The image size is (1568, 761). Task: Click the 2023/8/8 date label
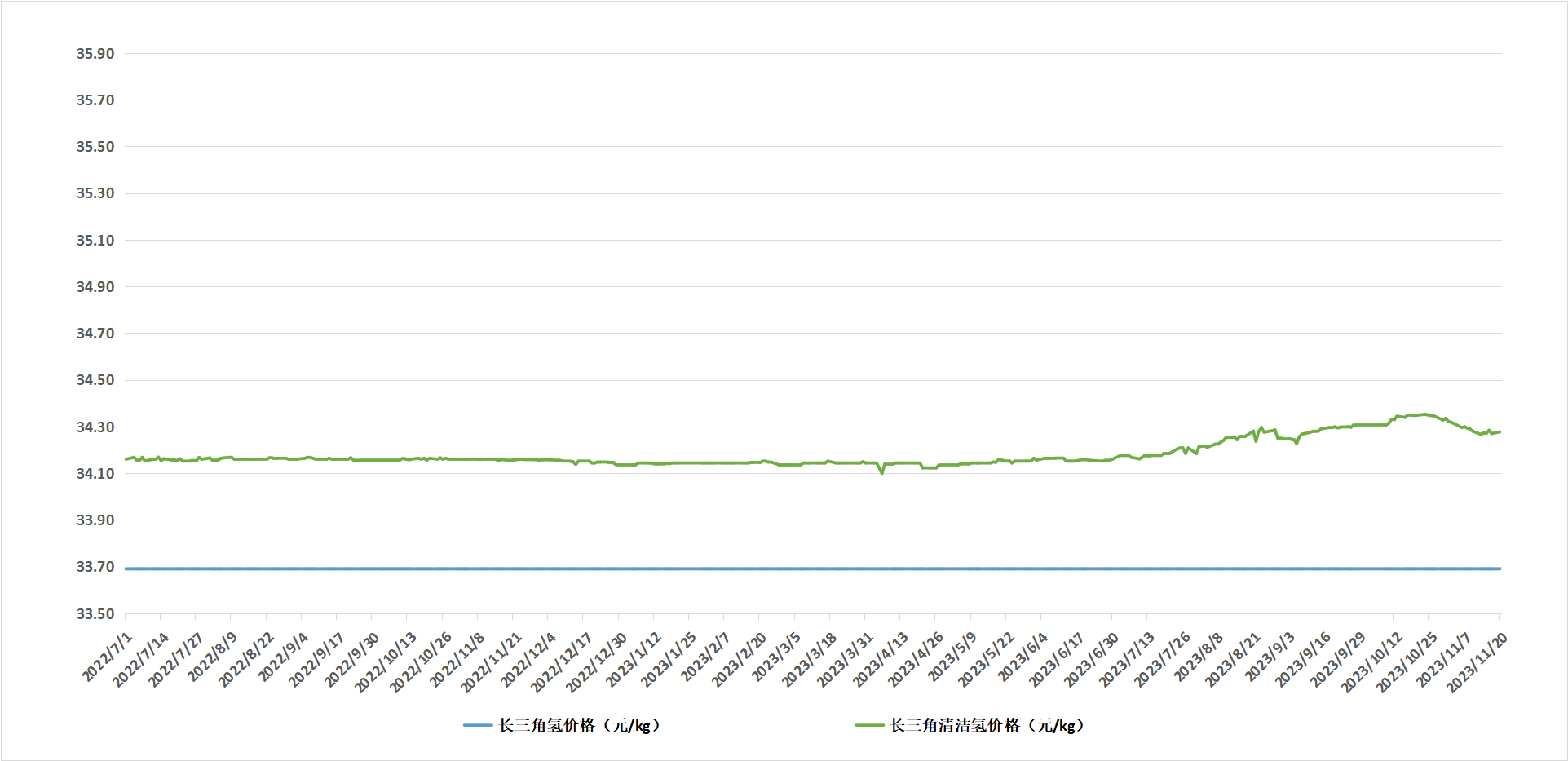point(1199,657)
